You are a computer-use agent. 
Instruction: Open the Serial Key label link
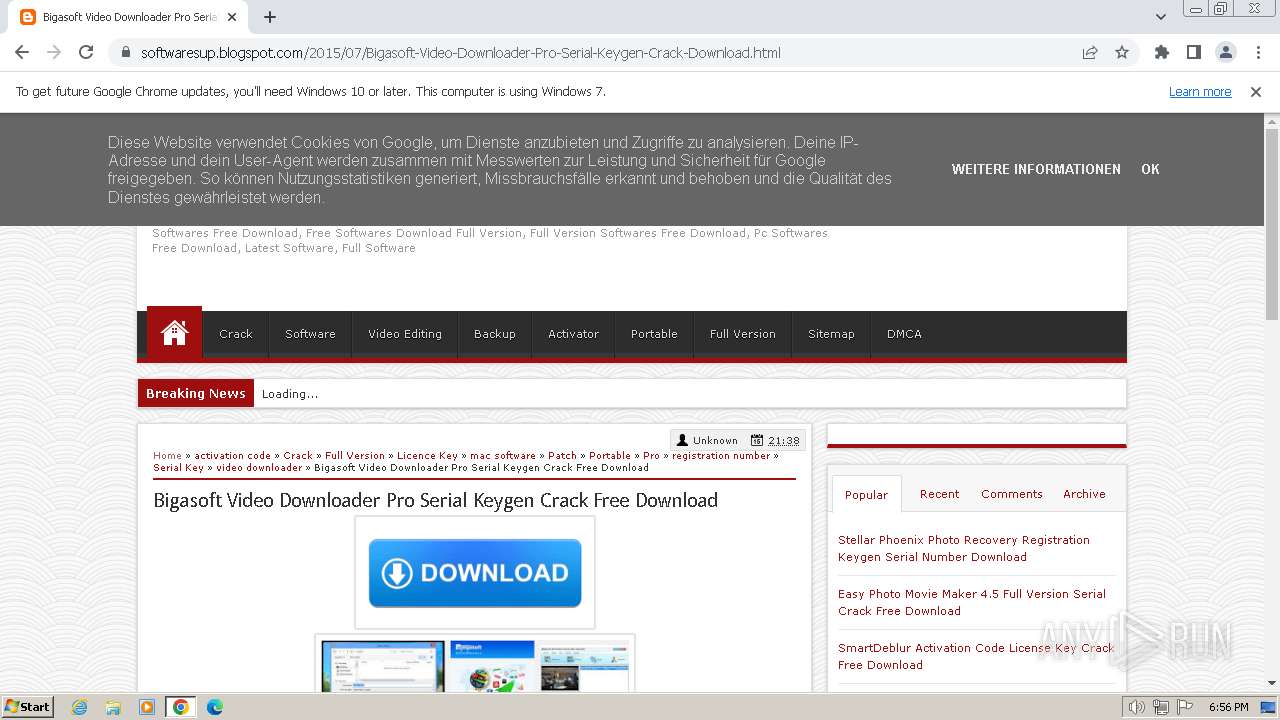178,468
